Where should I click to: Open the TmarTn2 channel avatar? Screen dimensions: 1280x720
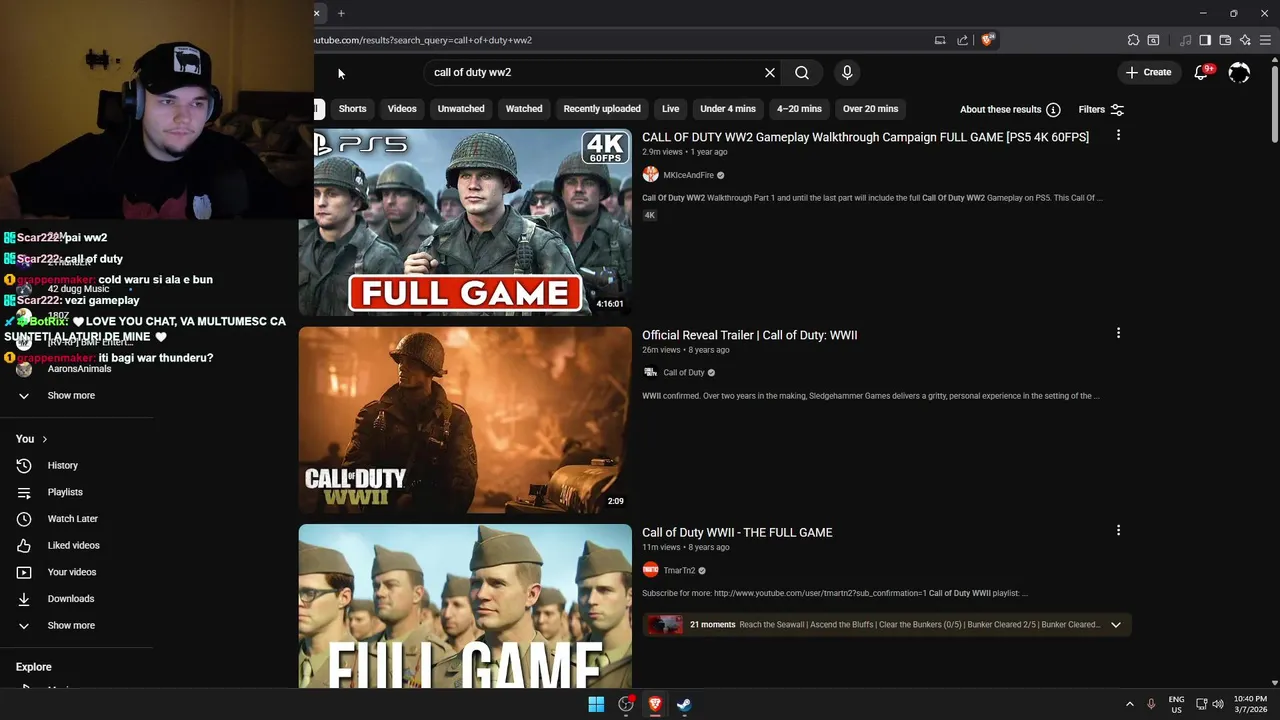pos(650,570)
